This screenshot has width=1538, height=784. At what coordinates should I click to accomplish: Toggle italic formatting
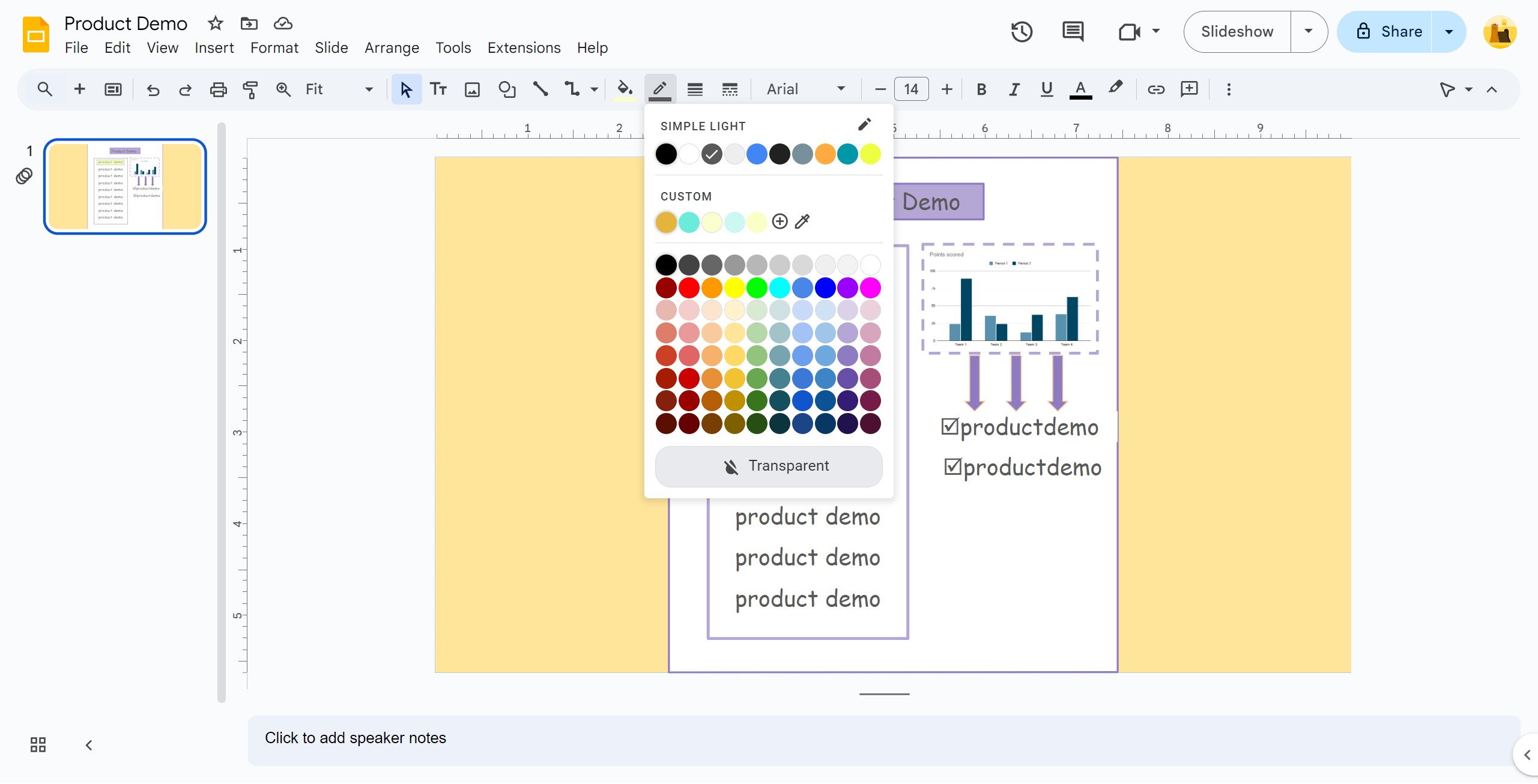1014,89
